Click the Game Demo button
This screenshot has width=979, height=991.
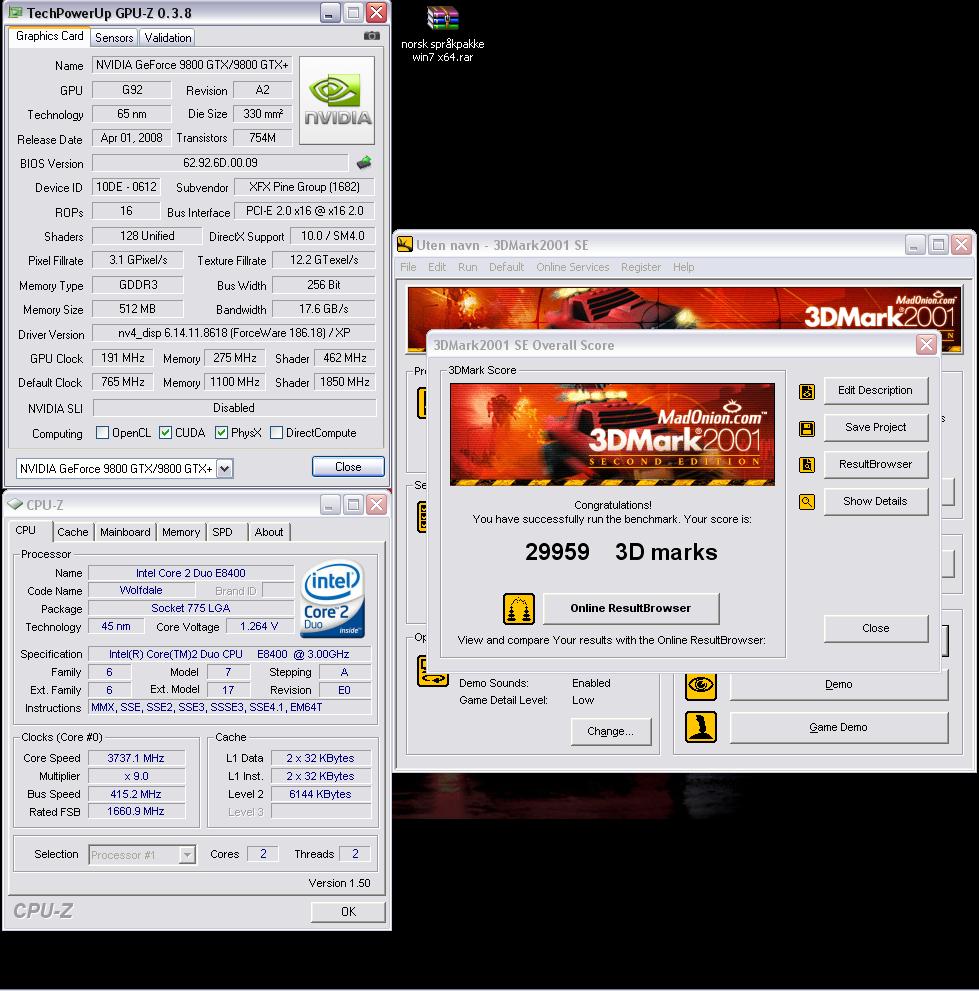[x=839, y=727]
